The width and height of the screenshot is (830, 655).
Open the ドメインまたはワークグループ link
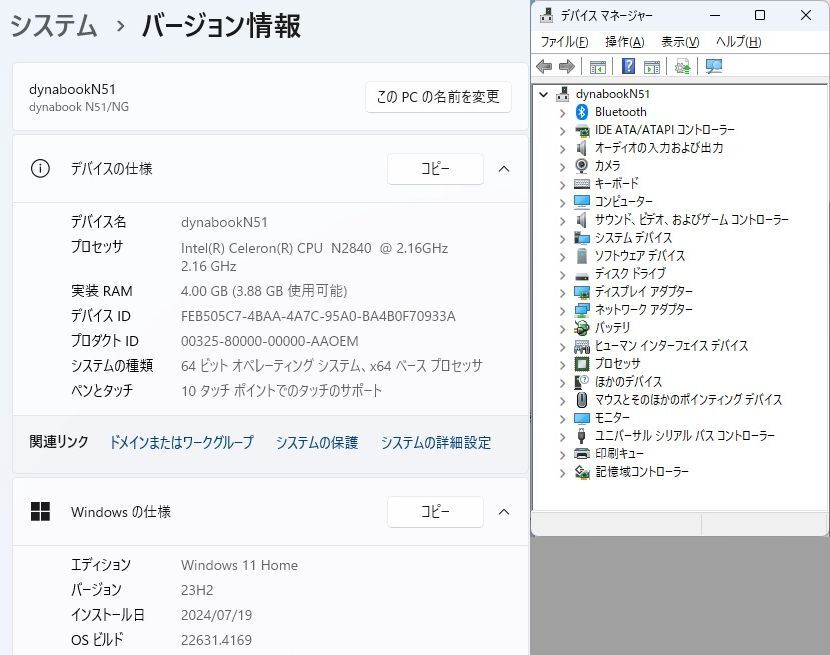point(181,442)
